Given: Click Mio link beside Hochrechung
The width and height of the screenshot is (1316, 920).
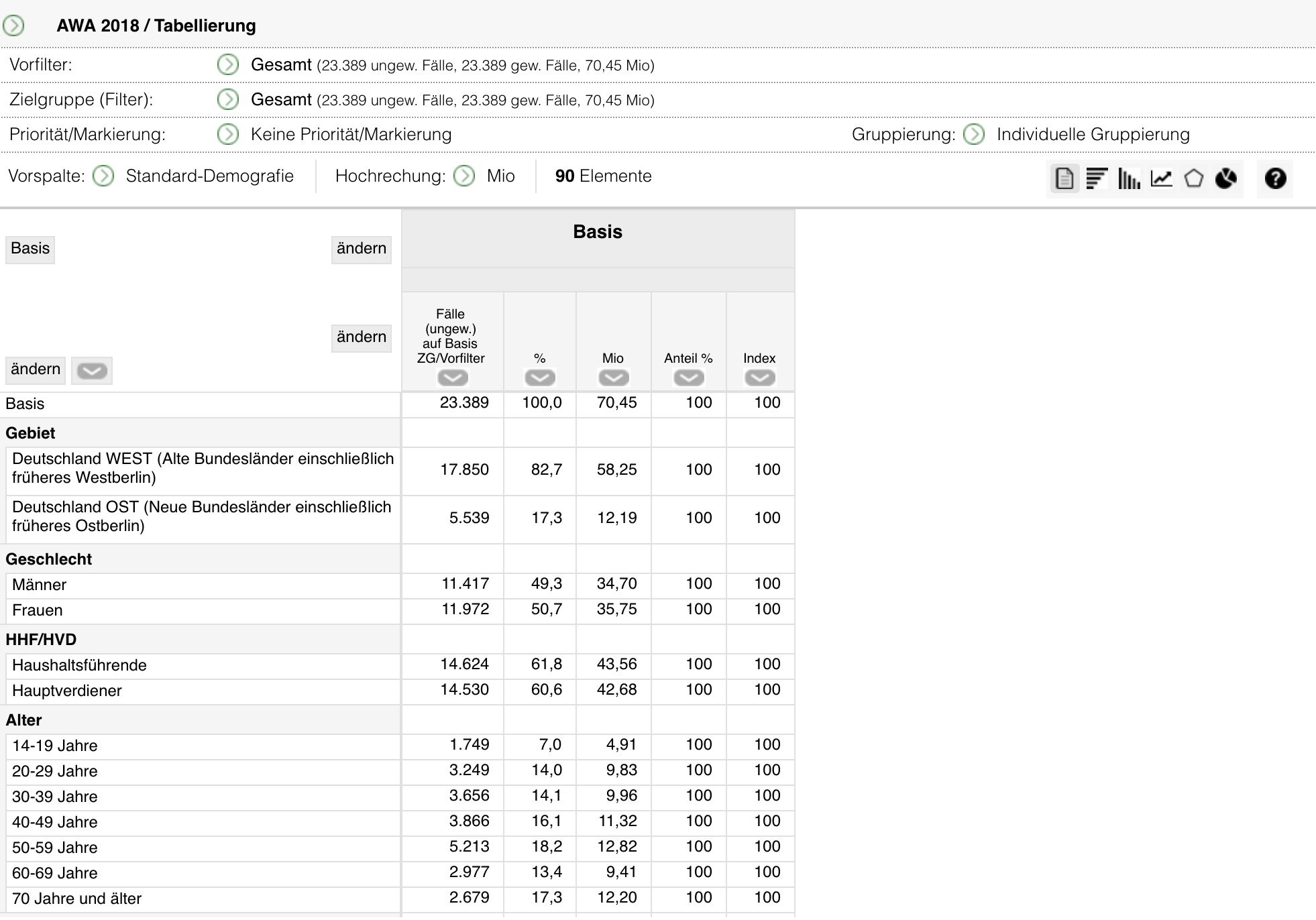Looking at the screenshot, I should 501,176.
